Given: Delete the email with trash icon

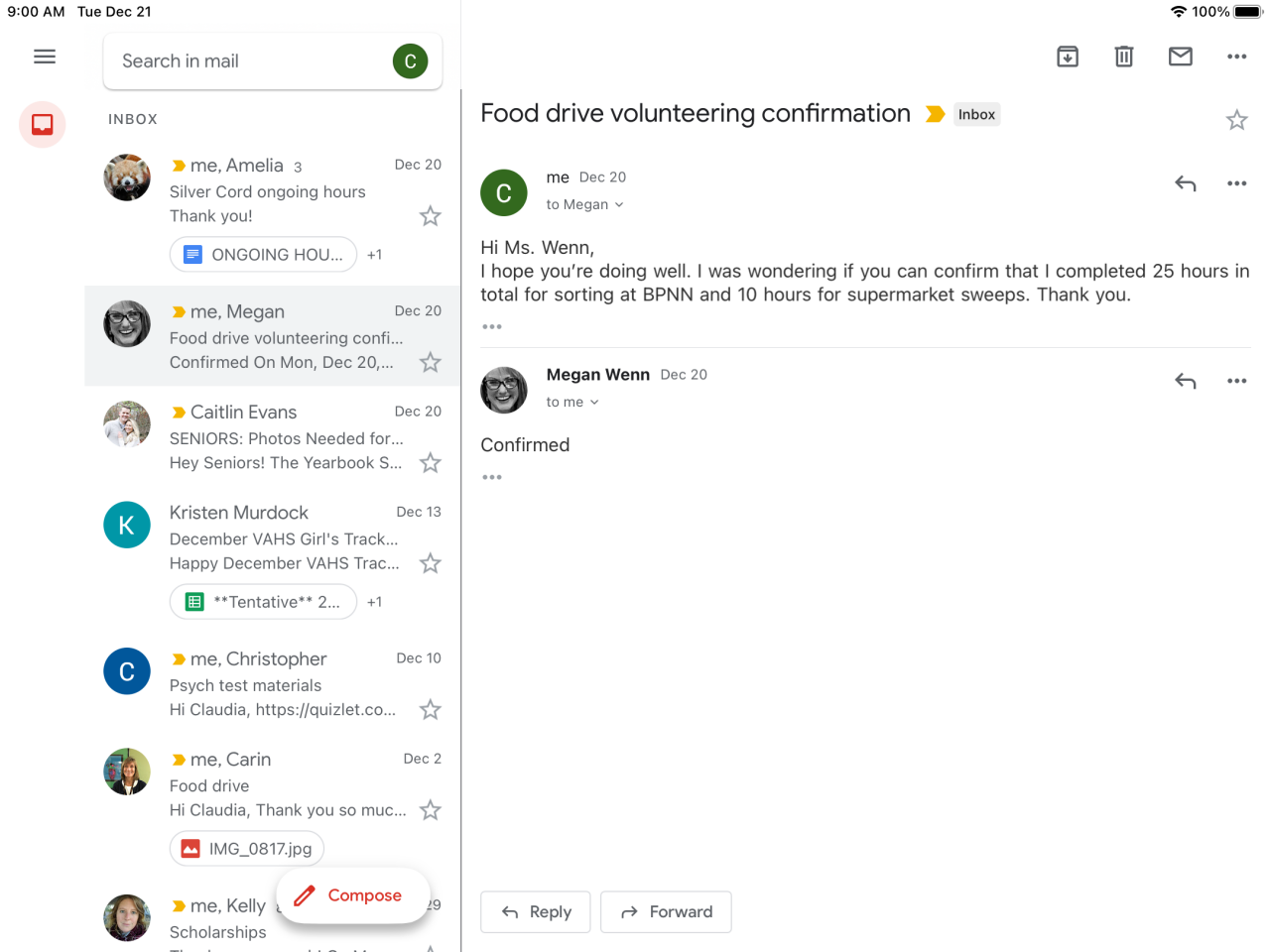Looking at the screenshot, I should (1124, 57).
